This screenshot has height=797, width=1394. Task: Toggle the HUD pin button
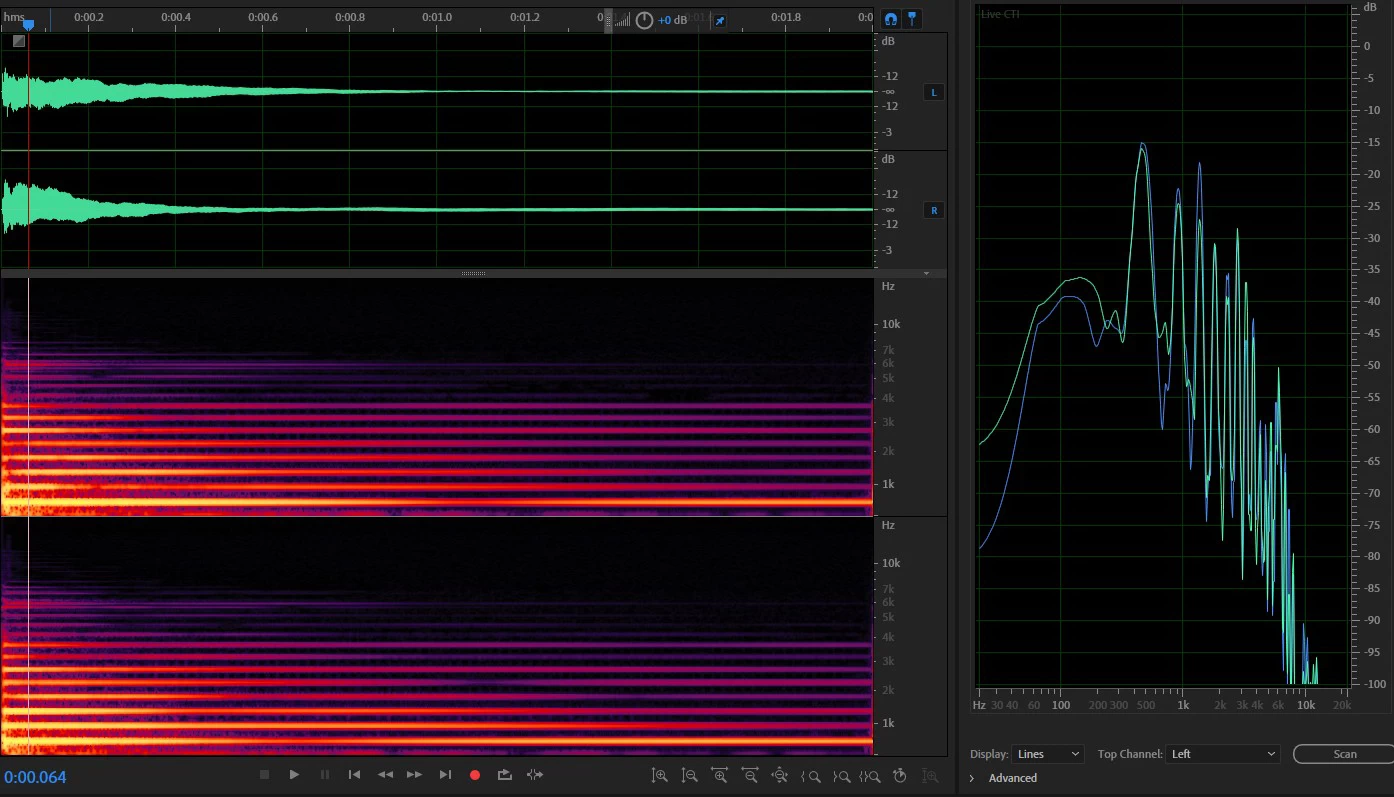(720, 20)
